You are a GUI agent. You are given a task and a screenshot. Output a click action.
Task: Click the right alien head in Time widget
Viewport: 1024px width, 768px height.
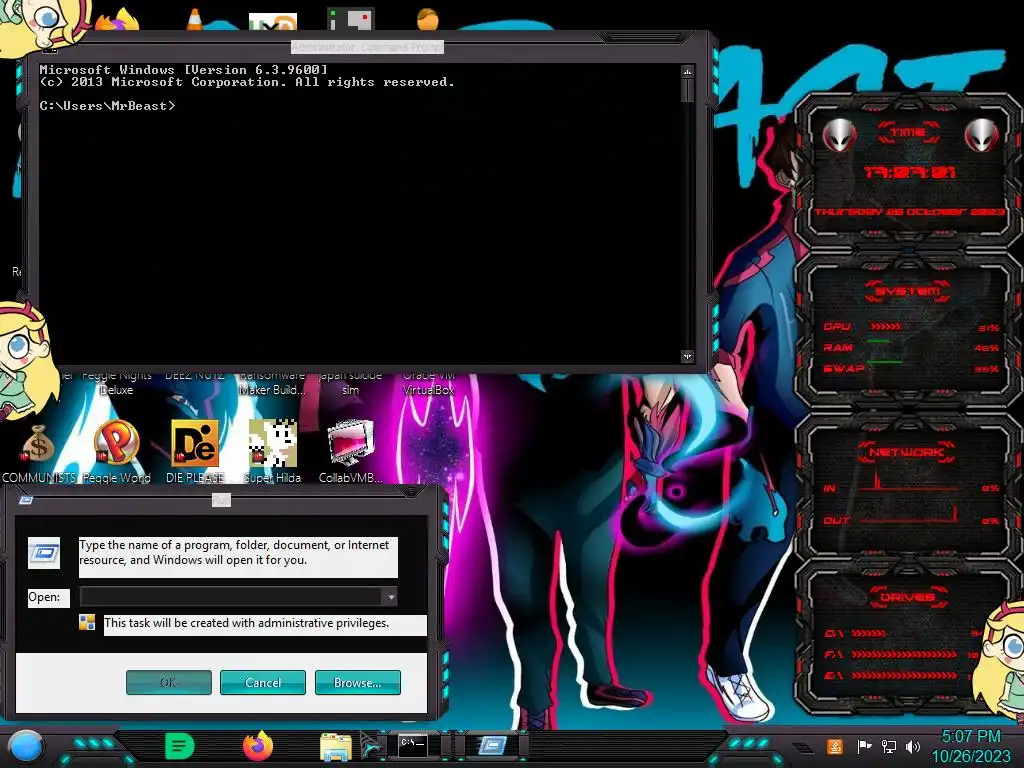point(982,135)
